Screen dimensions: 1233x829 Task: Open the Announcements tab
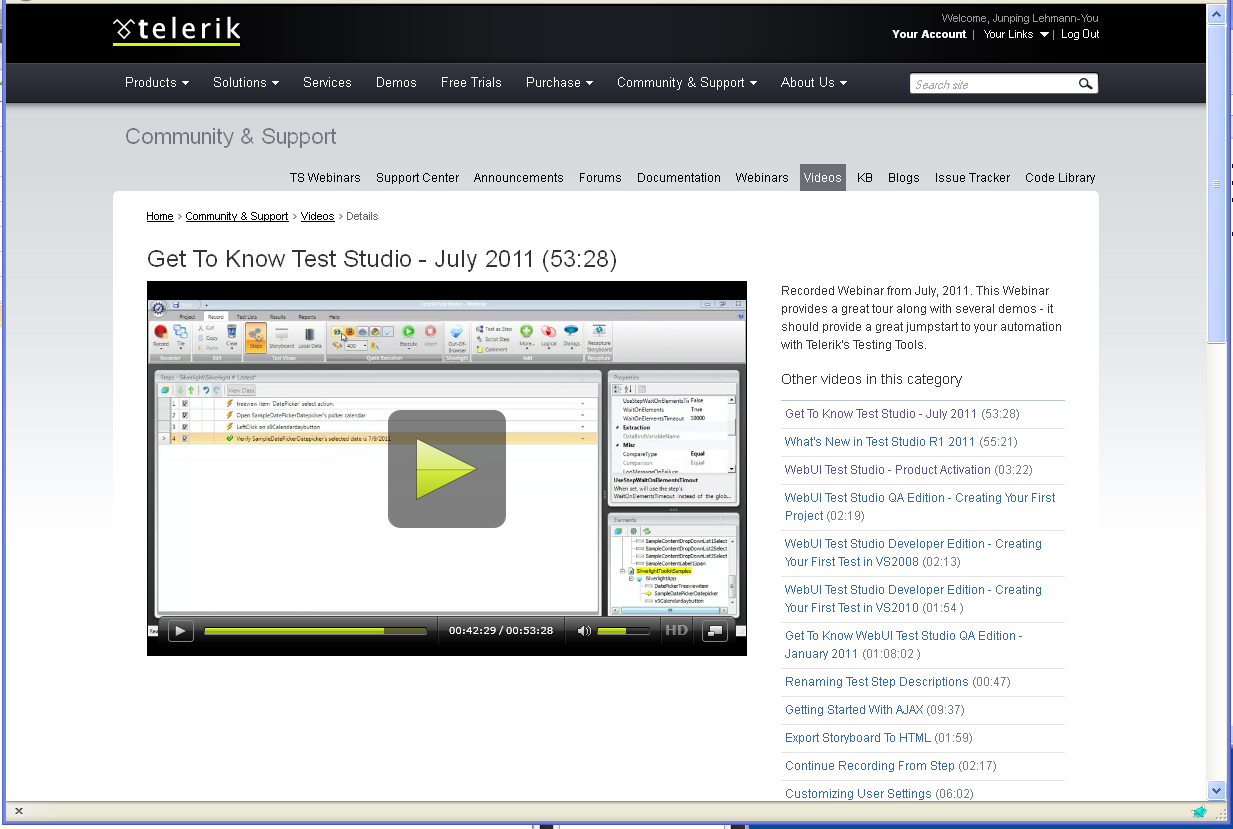point(518,178)
